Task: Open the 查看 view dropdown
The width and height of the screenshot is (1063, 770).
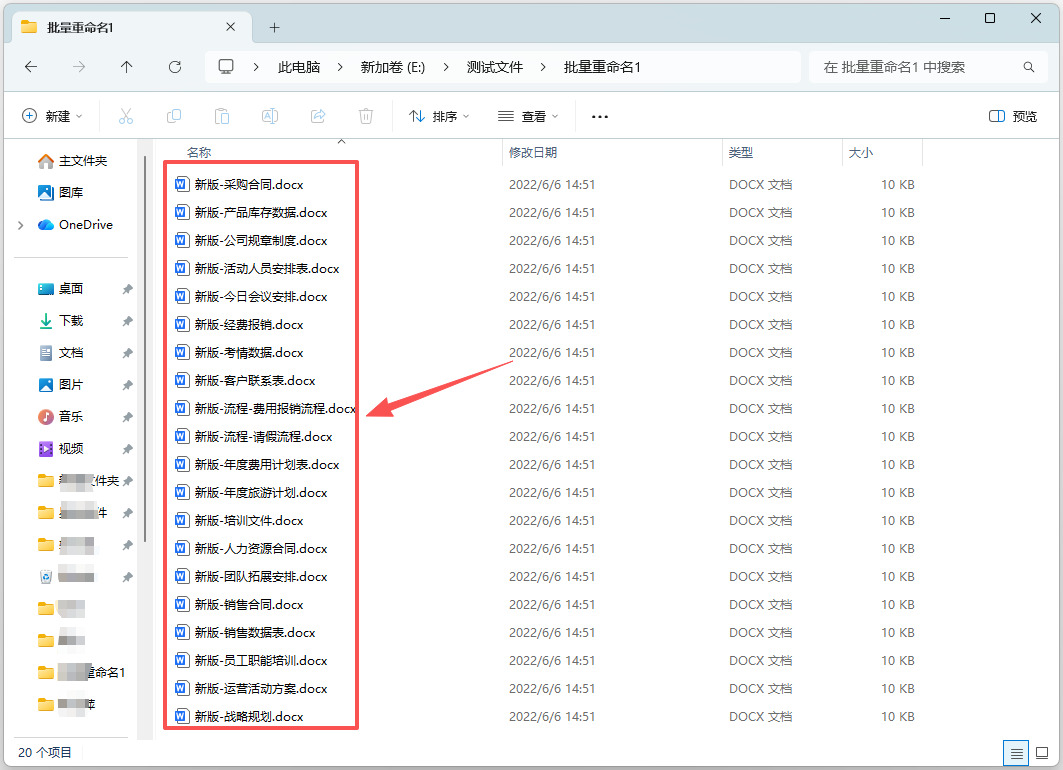Action: [528, 117]
